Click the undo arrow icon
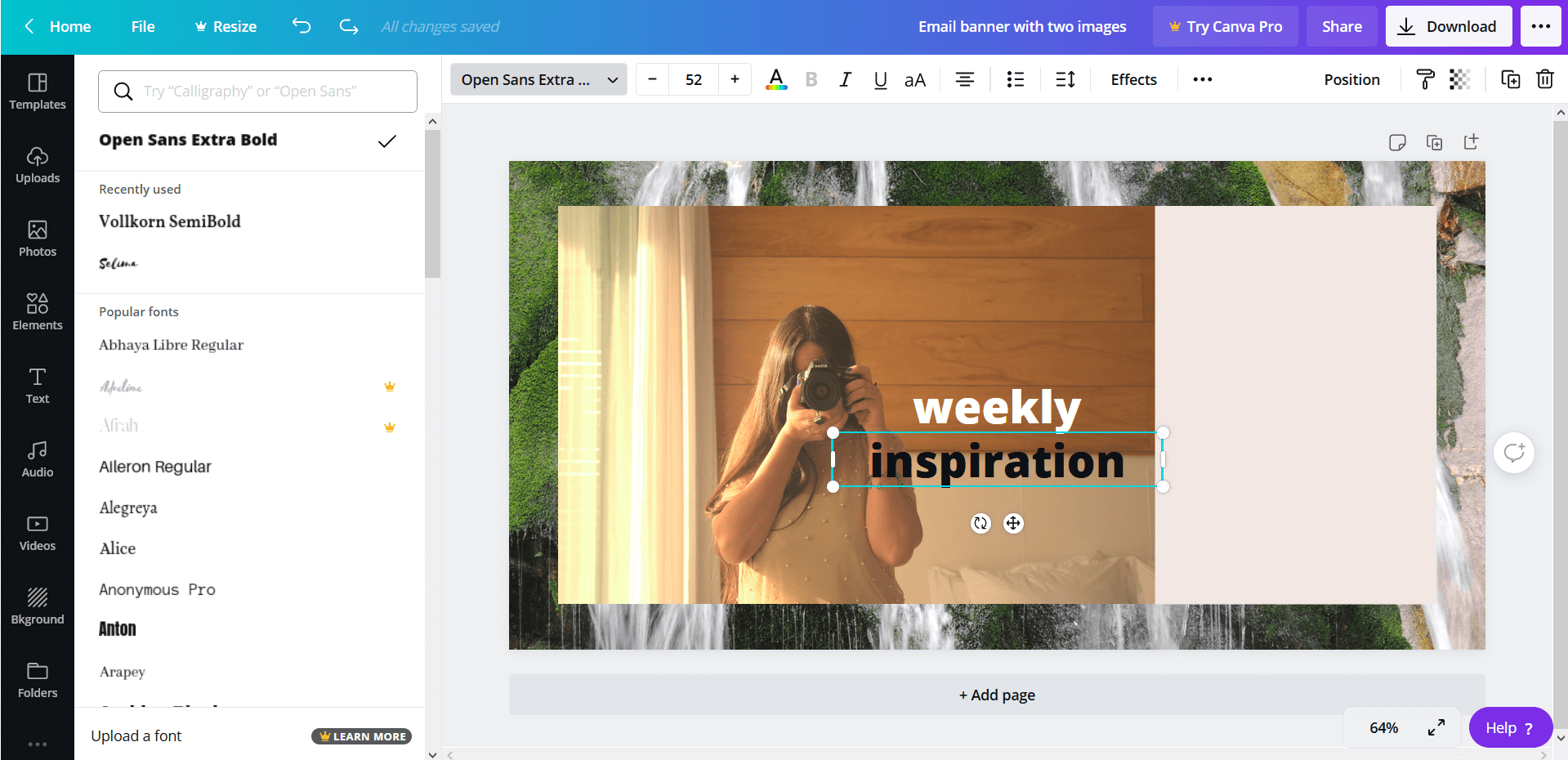Screen dimensions: 1568x760 pos(301,26)
